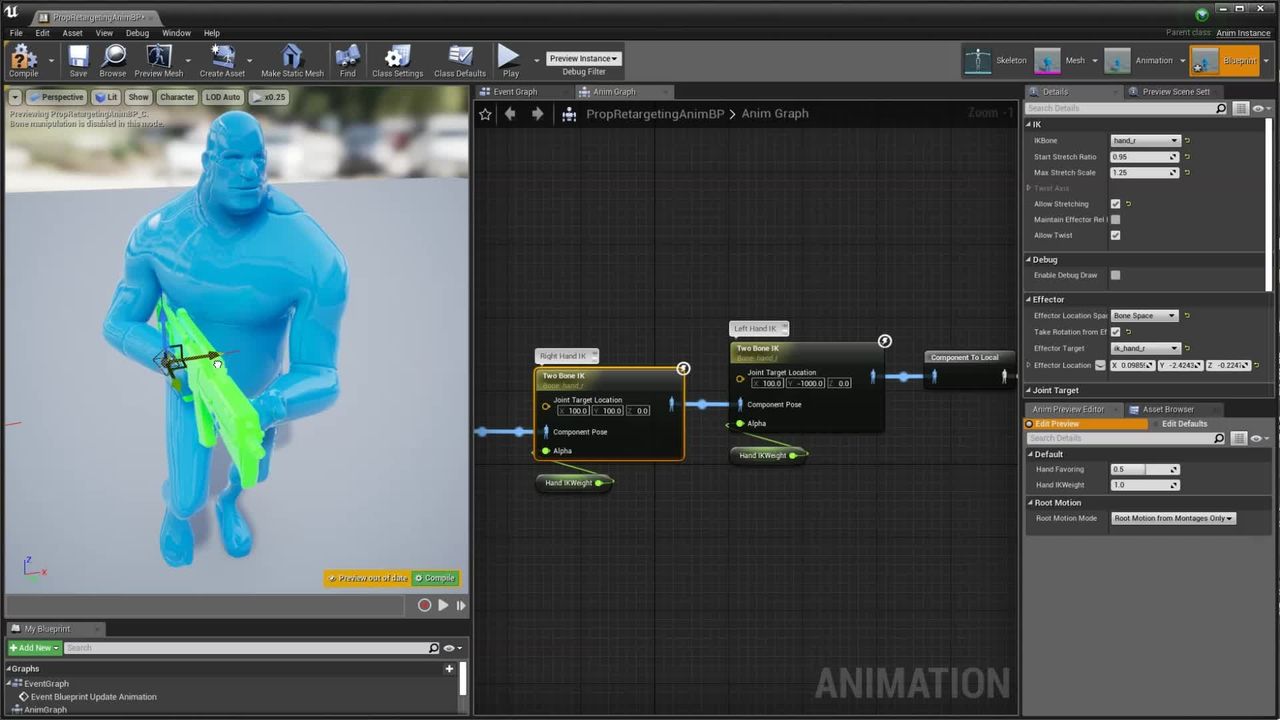Toggle Maintain Effector Rel Rot checkbox
Screen dimensions: 1280x720
click(1115, 220)
